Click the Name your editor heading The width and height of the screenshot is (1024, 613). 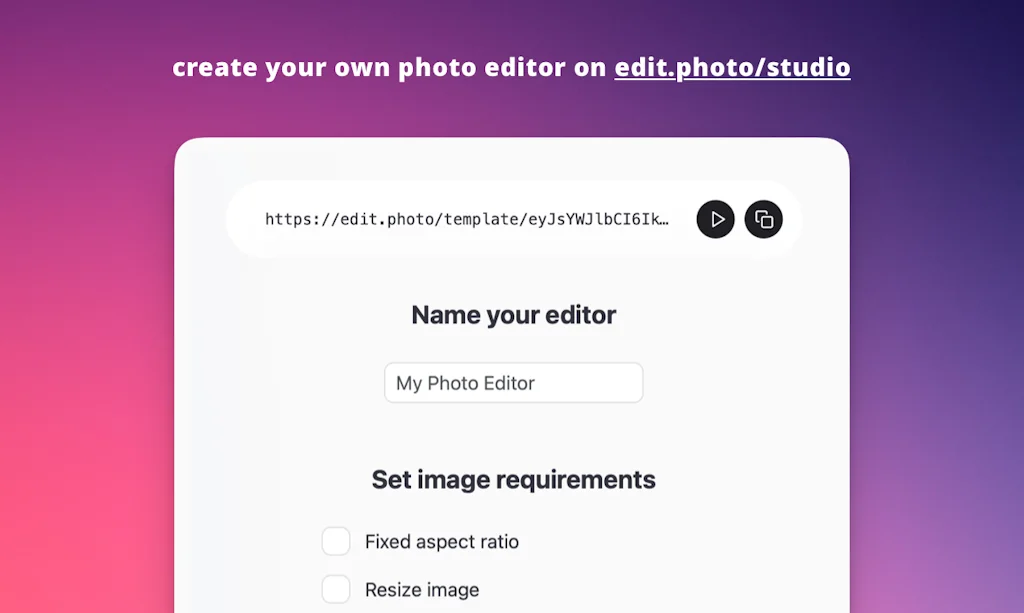click(513, 314)
